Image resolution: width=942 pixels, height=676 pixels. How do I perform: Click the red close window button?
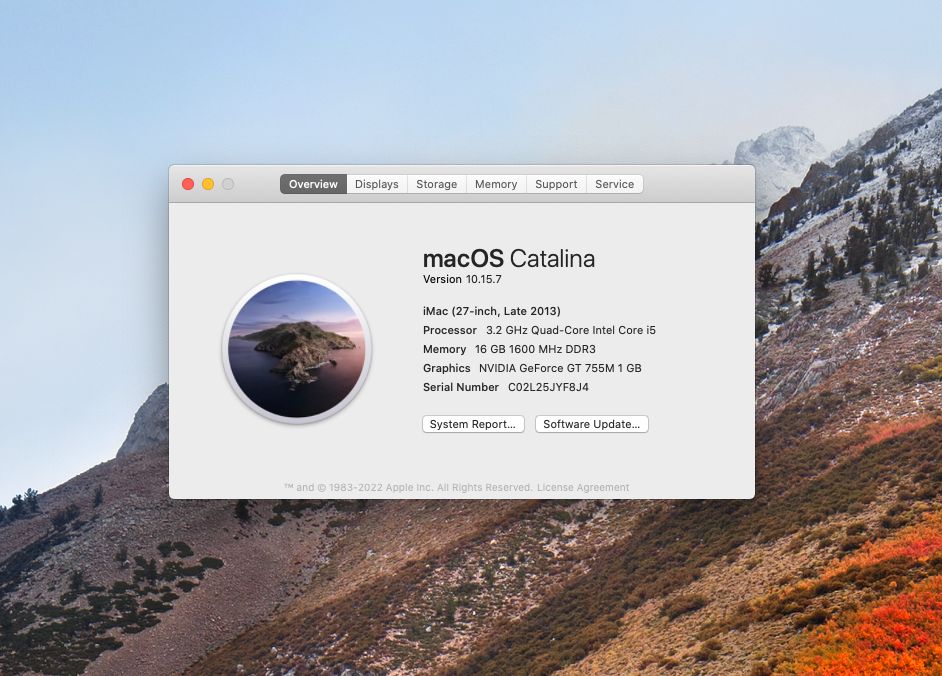[187, 184]
